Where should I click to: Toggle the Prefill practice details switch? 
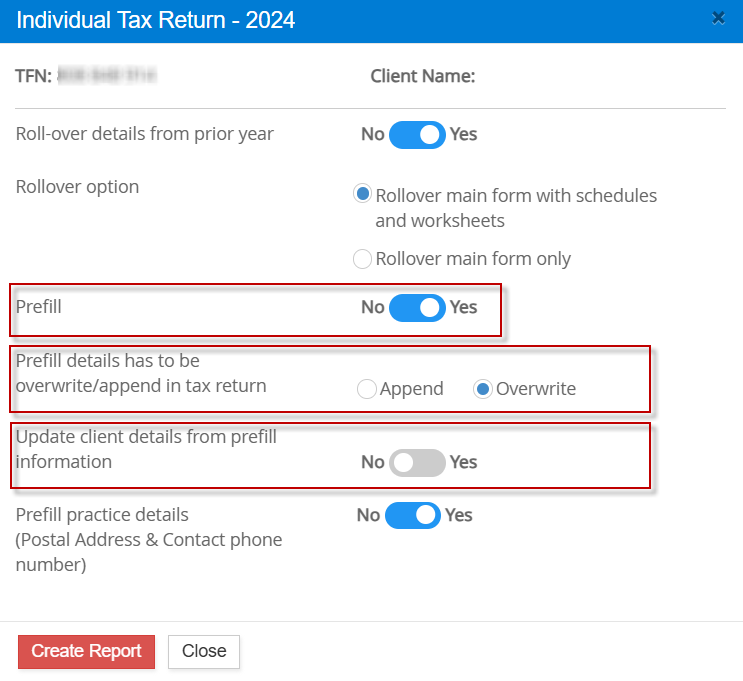point(413,516)
